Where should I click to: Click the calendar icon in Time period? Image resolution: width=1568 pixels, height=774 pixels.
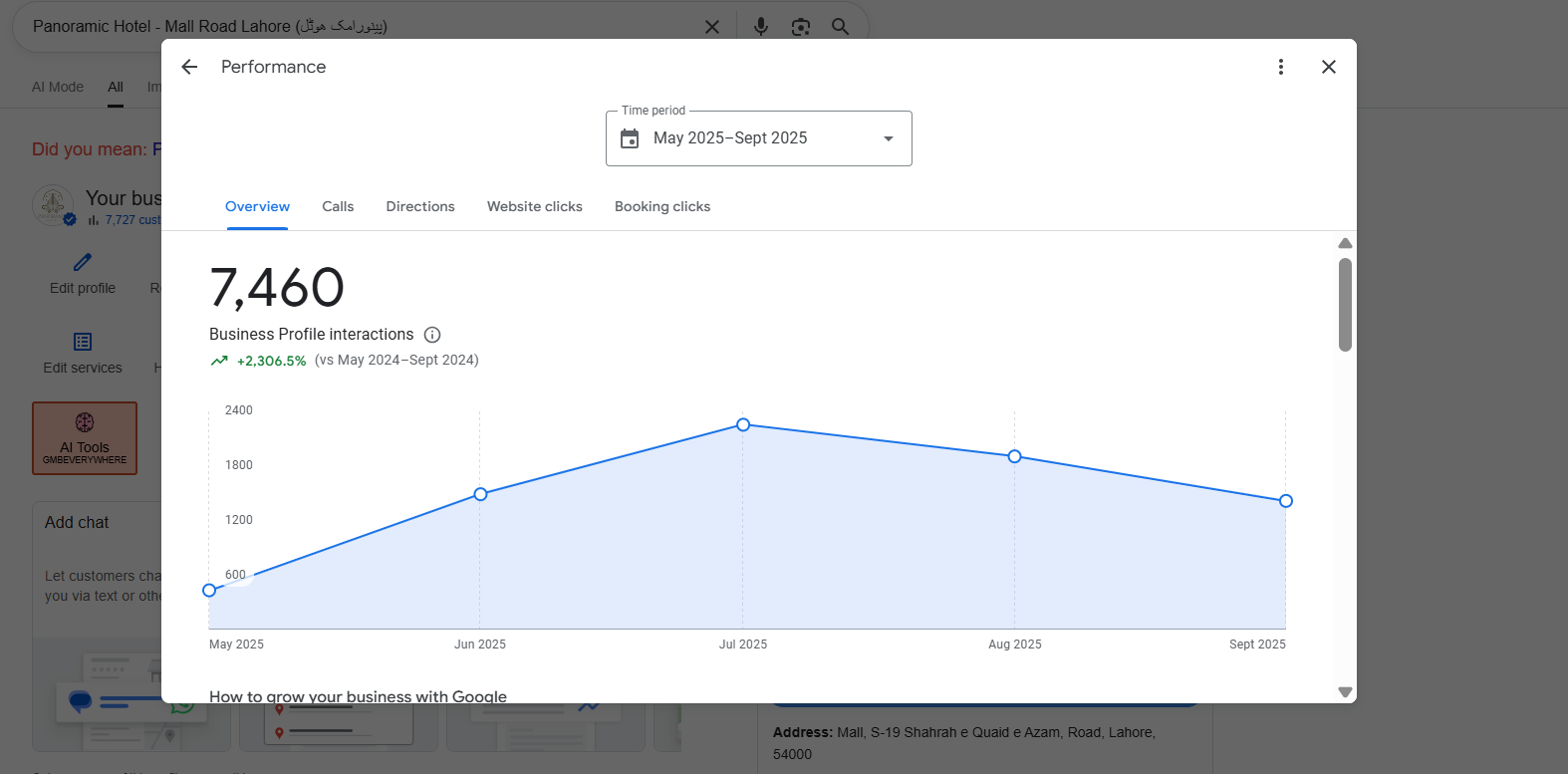tap(630, 138)
